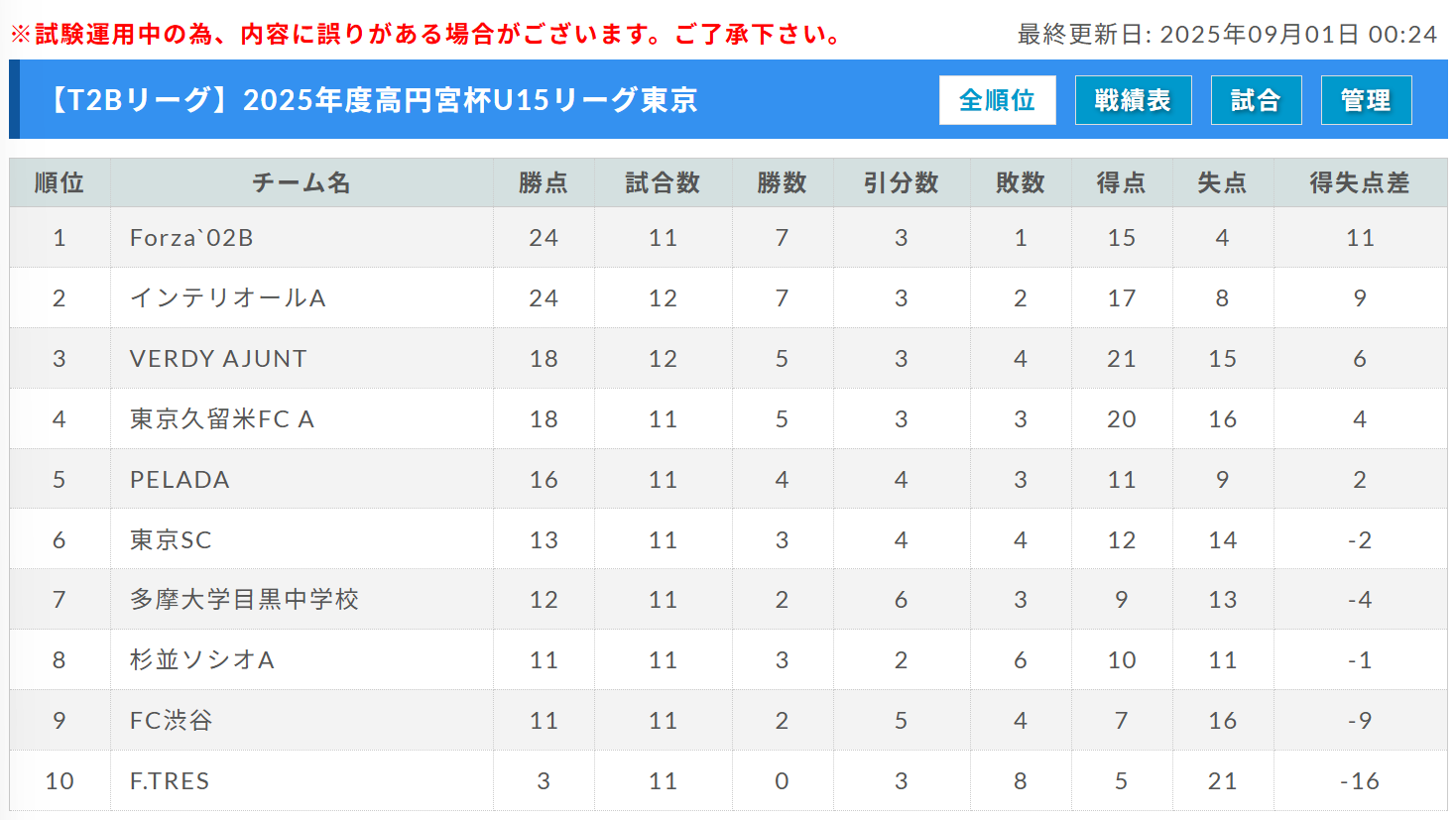Click team name 杉並ソシオA
This screenshot has width=1456, height=820.
coord(202,660)
